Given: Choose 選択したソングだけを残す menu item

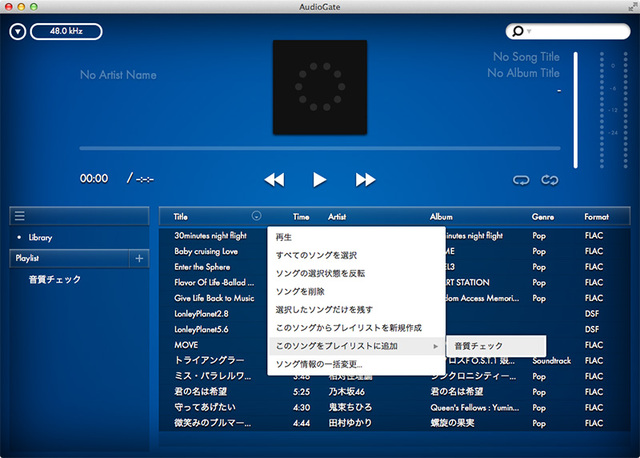Looking at the screenshot, I should (356, 309).
